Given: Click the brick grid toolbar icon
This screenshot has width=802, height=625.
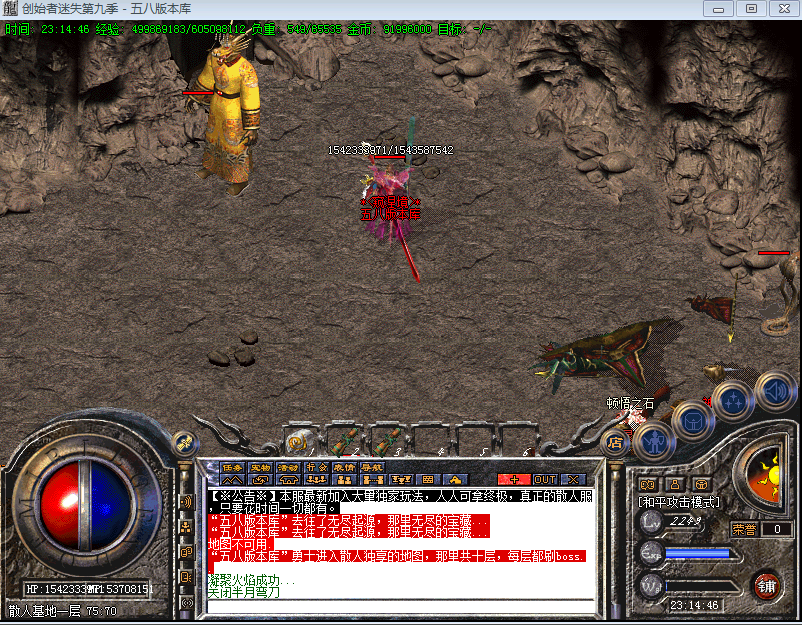Looking at the screenshot, I should point(428,480).
